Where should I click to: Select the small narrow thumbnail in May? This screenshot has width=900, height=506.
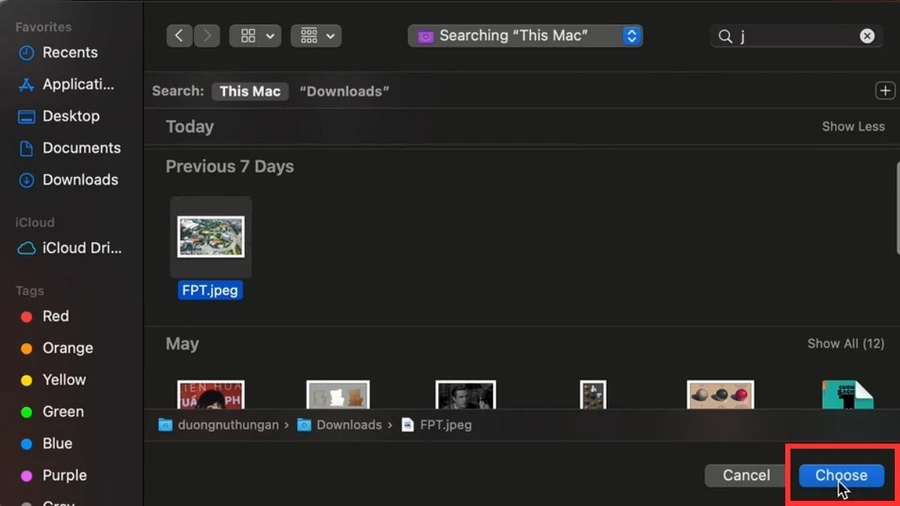pos(593,395)
